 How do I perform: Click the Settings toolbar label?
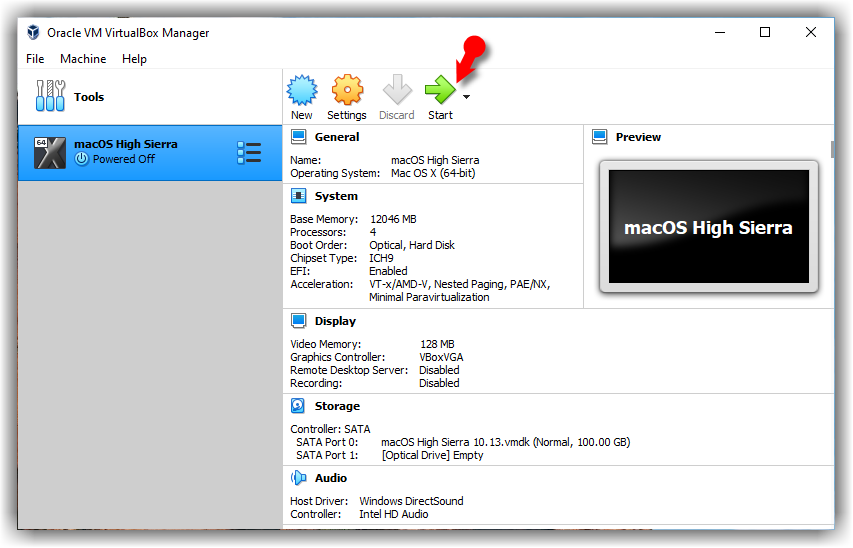click(347, 115)
